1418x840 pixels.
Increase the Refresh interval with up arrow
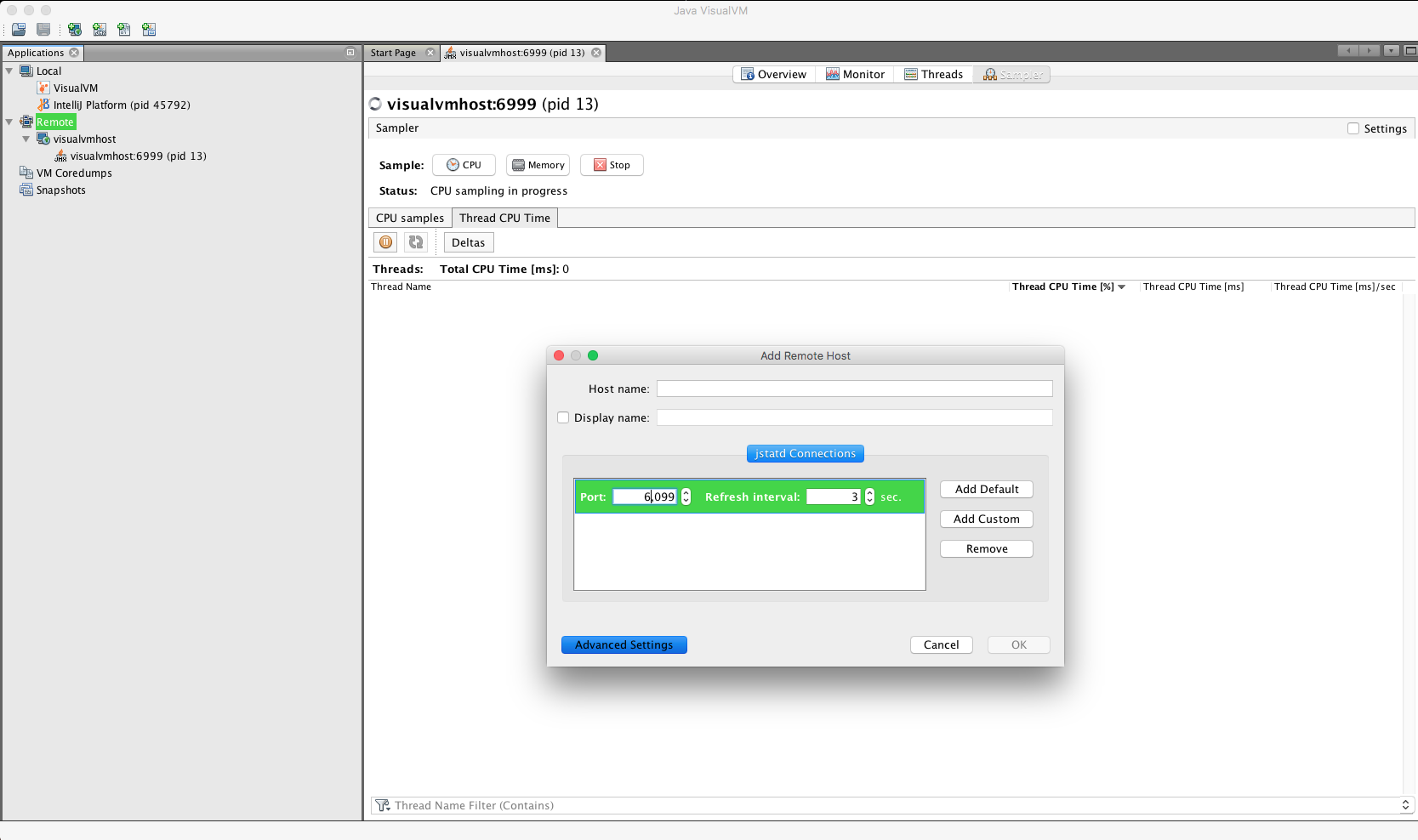(x=869, y=492)
